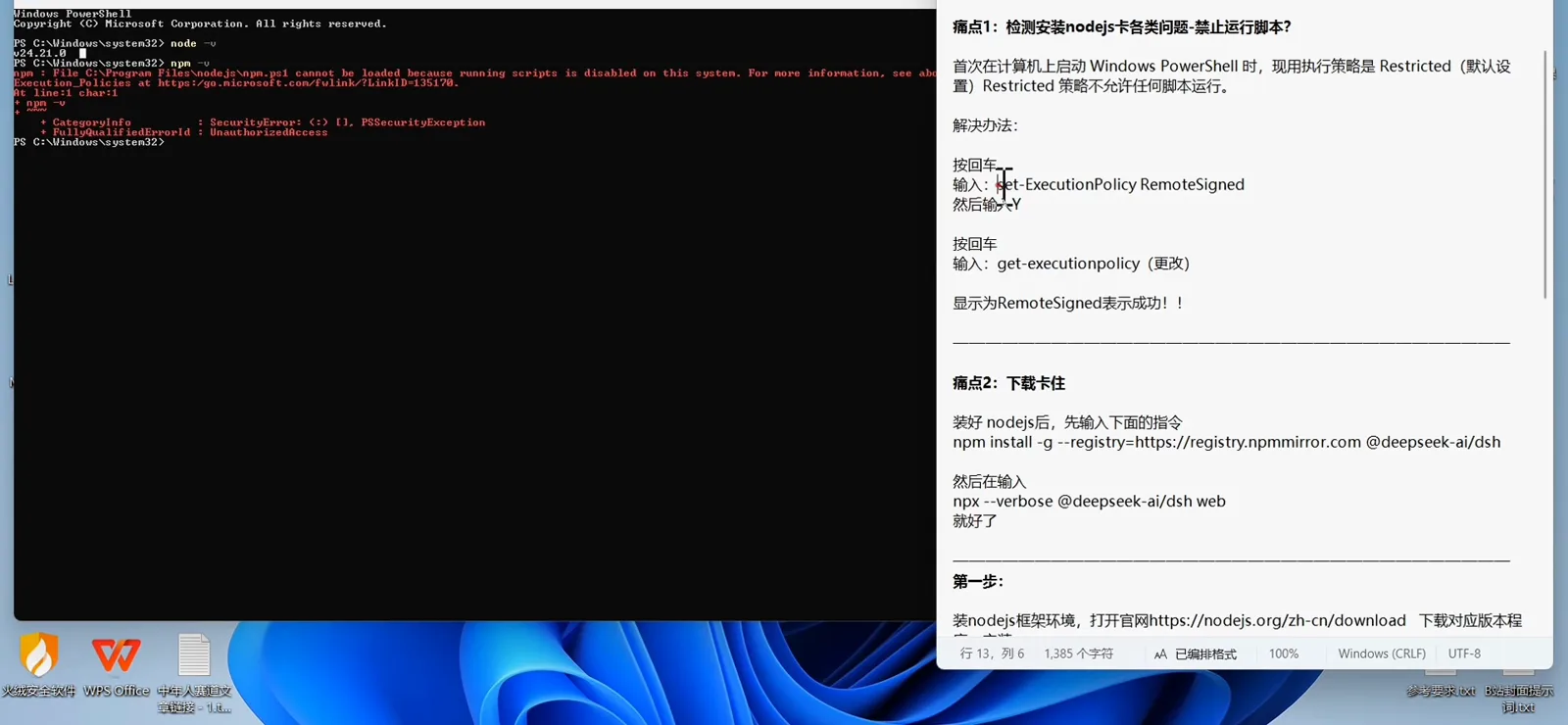Screen dimensions: 1568x725
Task: Click the Microsoft Corporation copyright line
Action: pyautogui.click(x=200, y=24)
